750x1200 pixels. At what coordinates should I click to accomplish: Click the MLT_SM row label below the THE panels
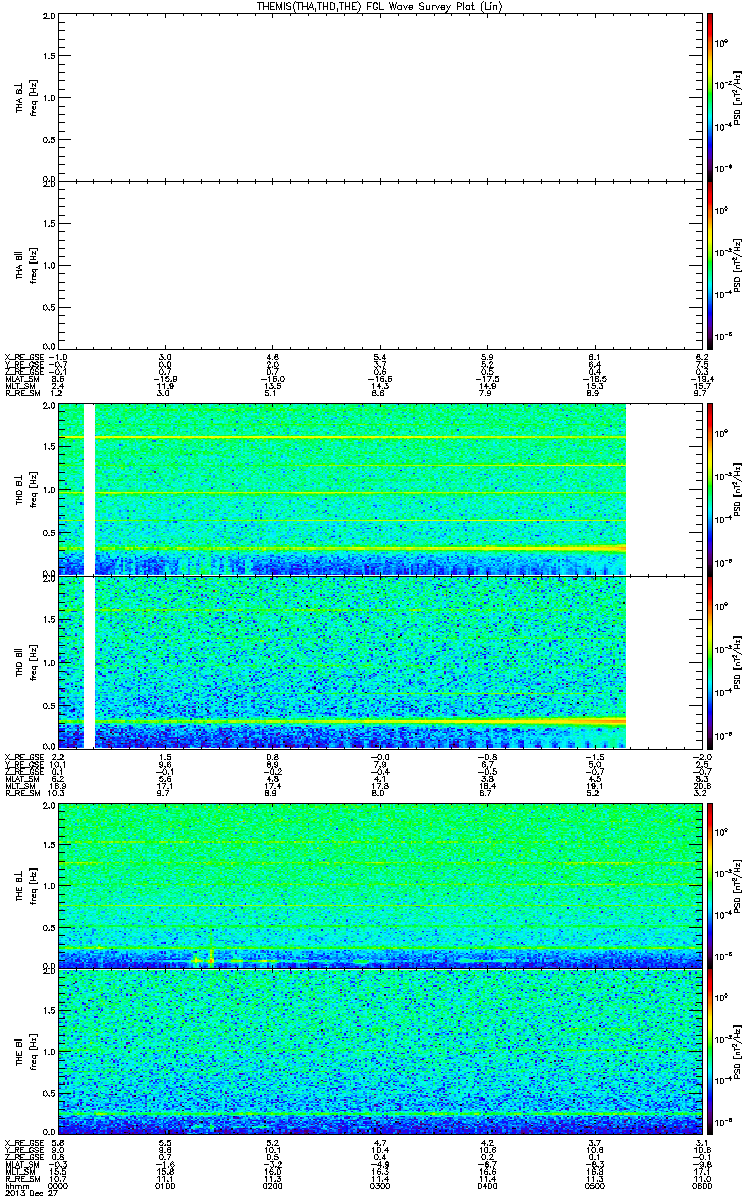(20, 1172)
